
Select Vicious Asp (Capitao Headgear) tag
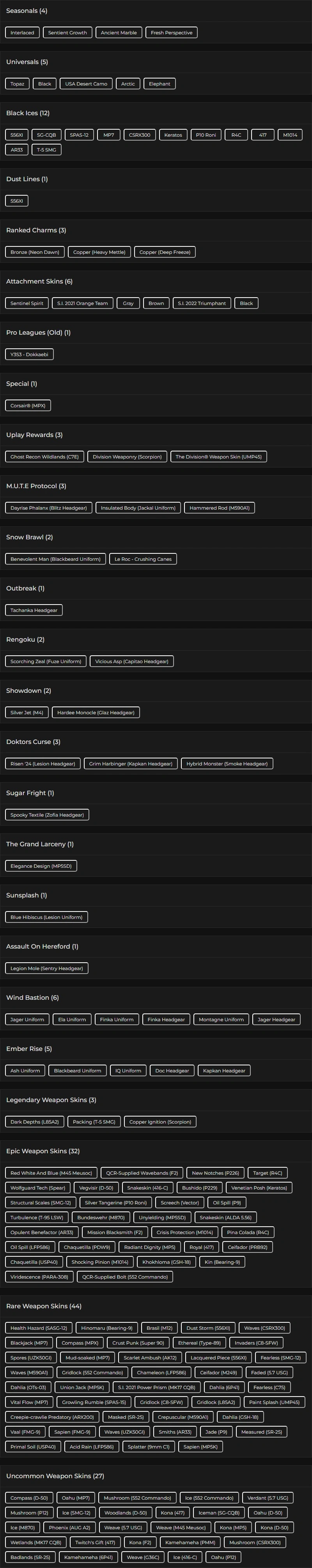tap(132, 661)
